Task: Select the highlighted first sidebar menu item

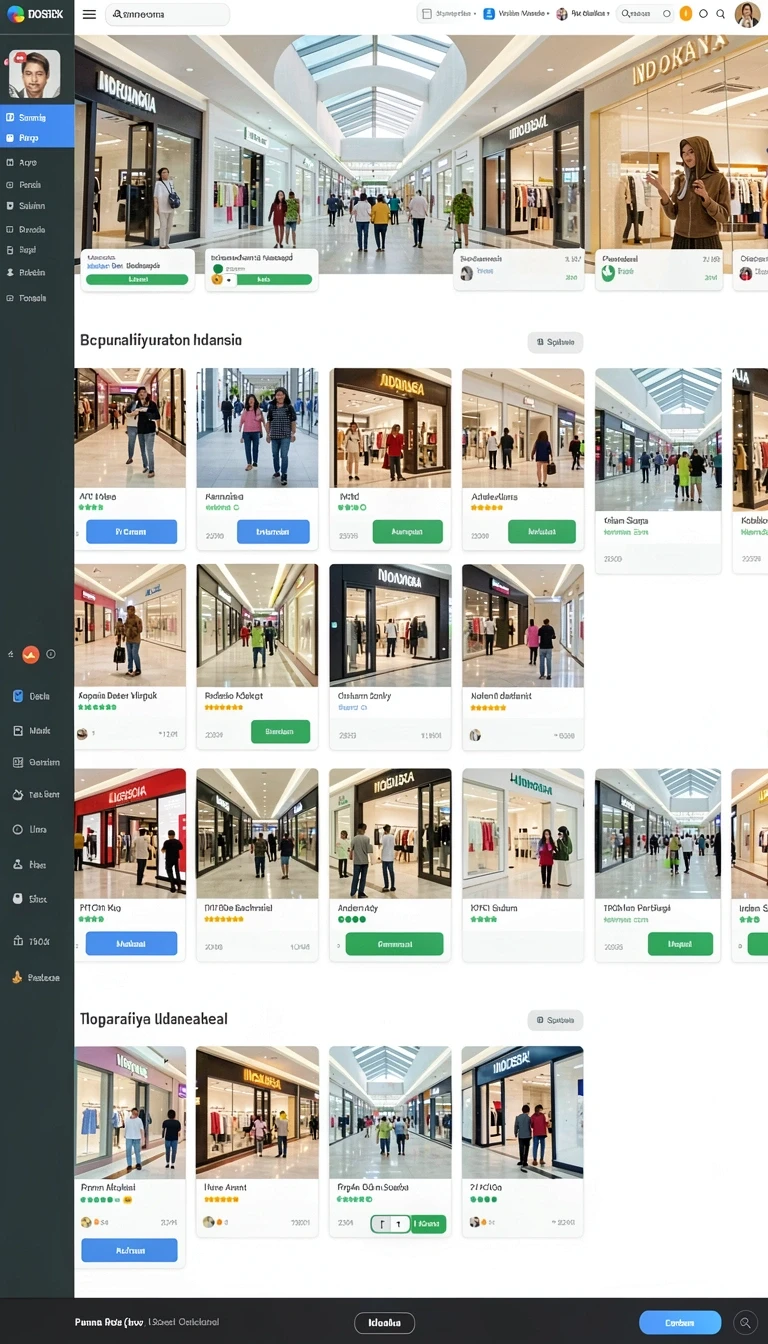Action: 37,117
